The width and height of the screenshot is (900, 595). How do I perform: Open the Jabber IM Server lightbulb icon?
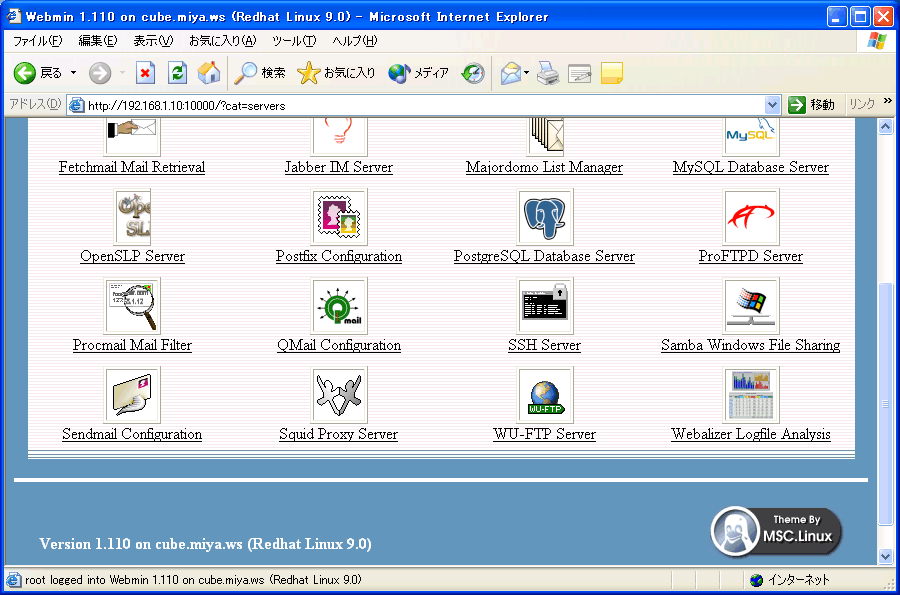(x=339, y=135)
